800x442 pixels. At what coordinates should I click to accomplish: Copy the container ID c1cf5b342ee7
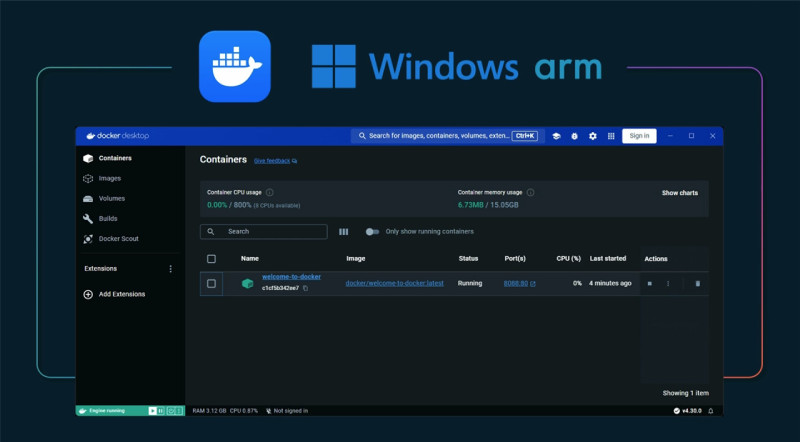(306, 288)
